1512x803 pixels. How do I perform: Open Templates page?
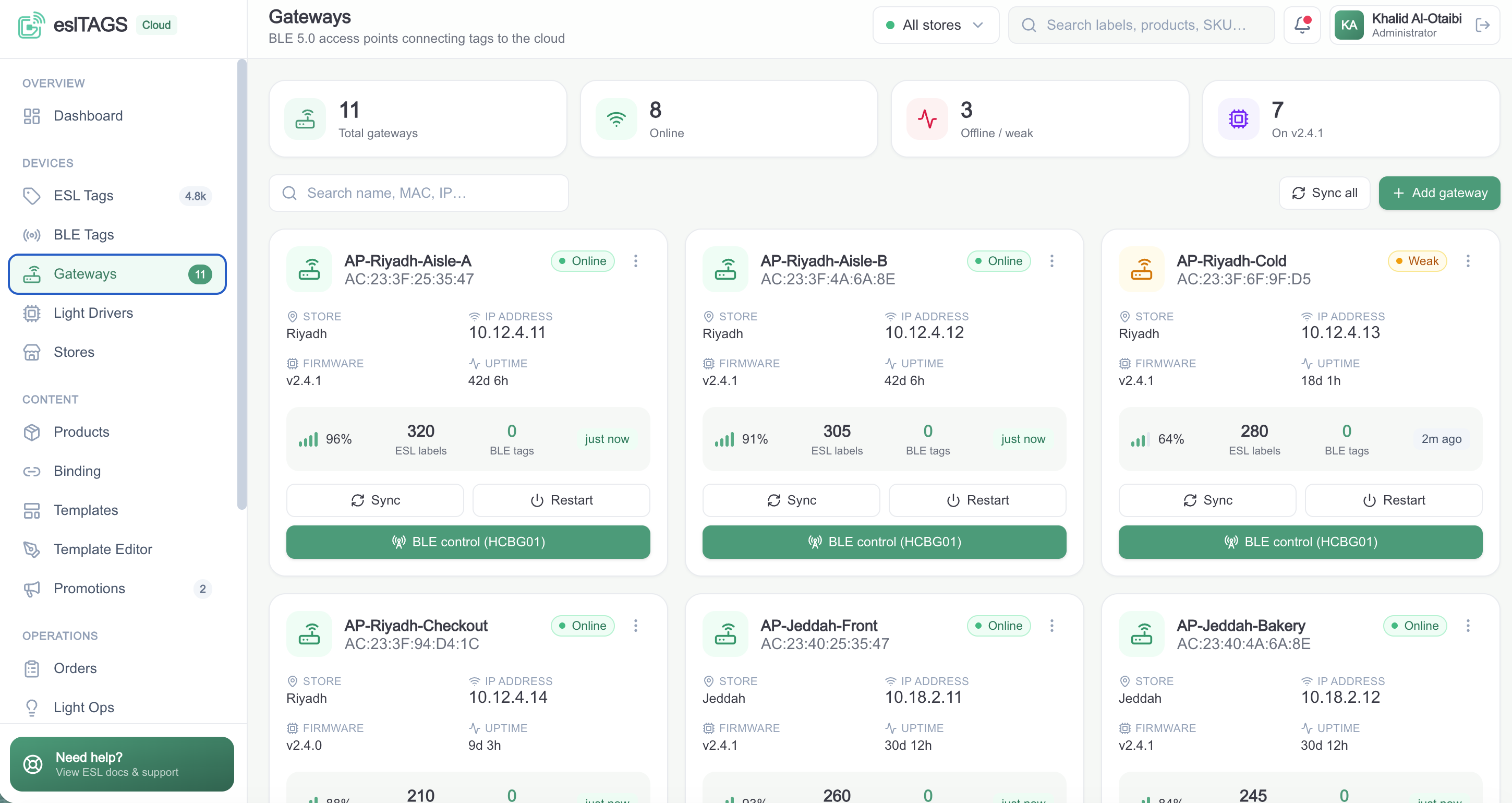coord(117,510)
